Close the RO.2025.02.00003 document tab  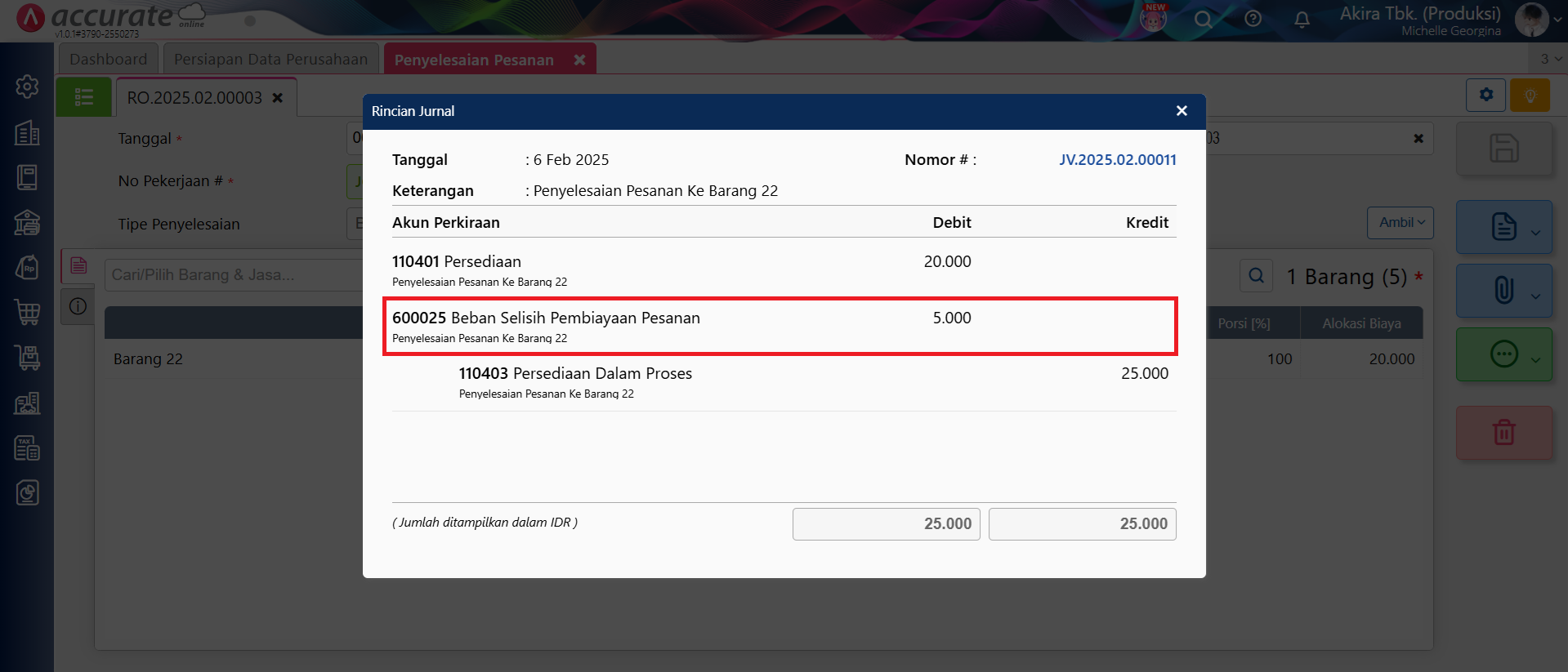(278, 98)
